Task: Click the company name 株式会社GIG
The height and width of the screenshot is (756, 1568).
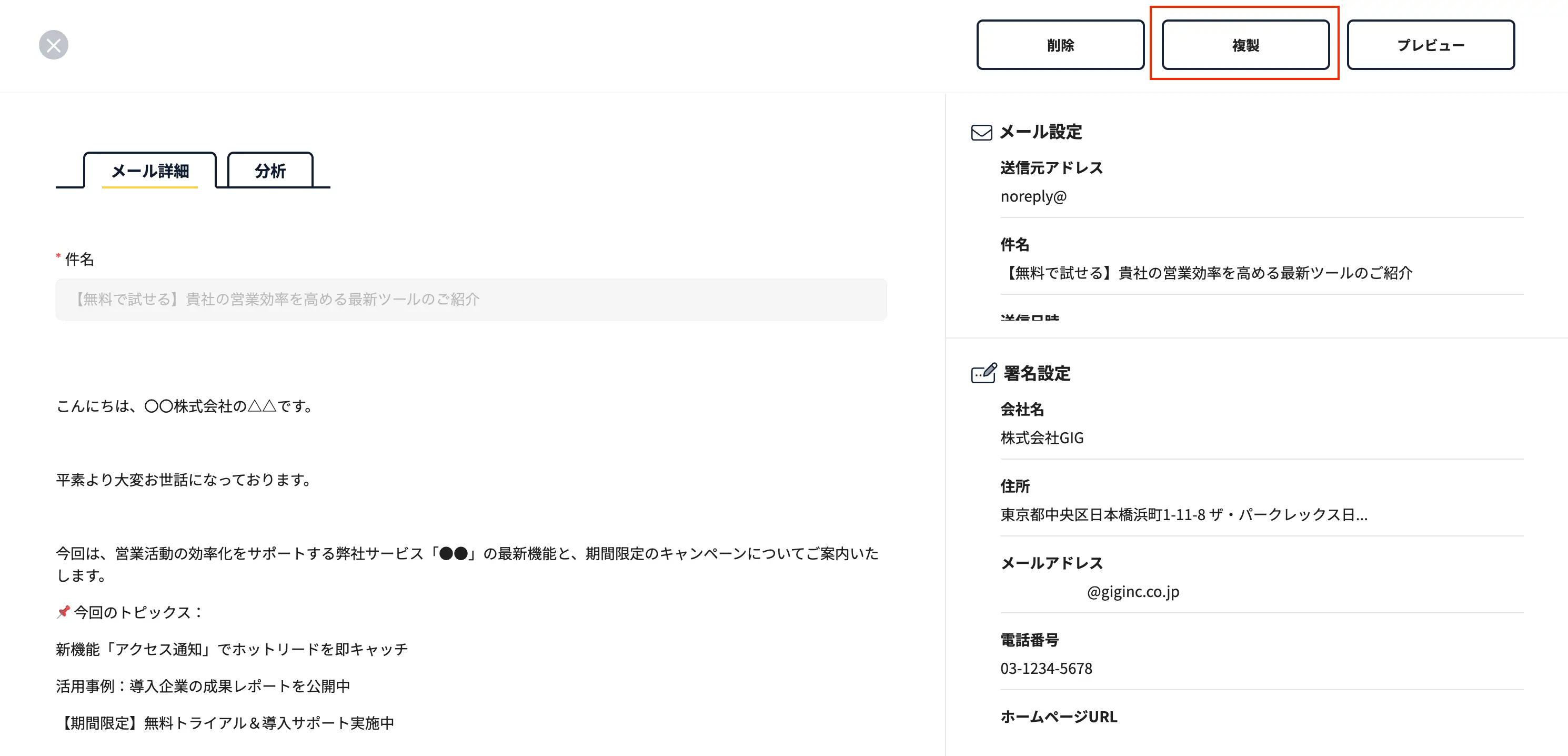Action: pos(1041,437)
